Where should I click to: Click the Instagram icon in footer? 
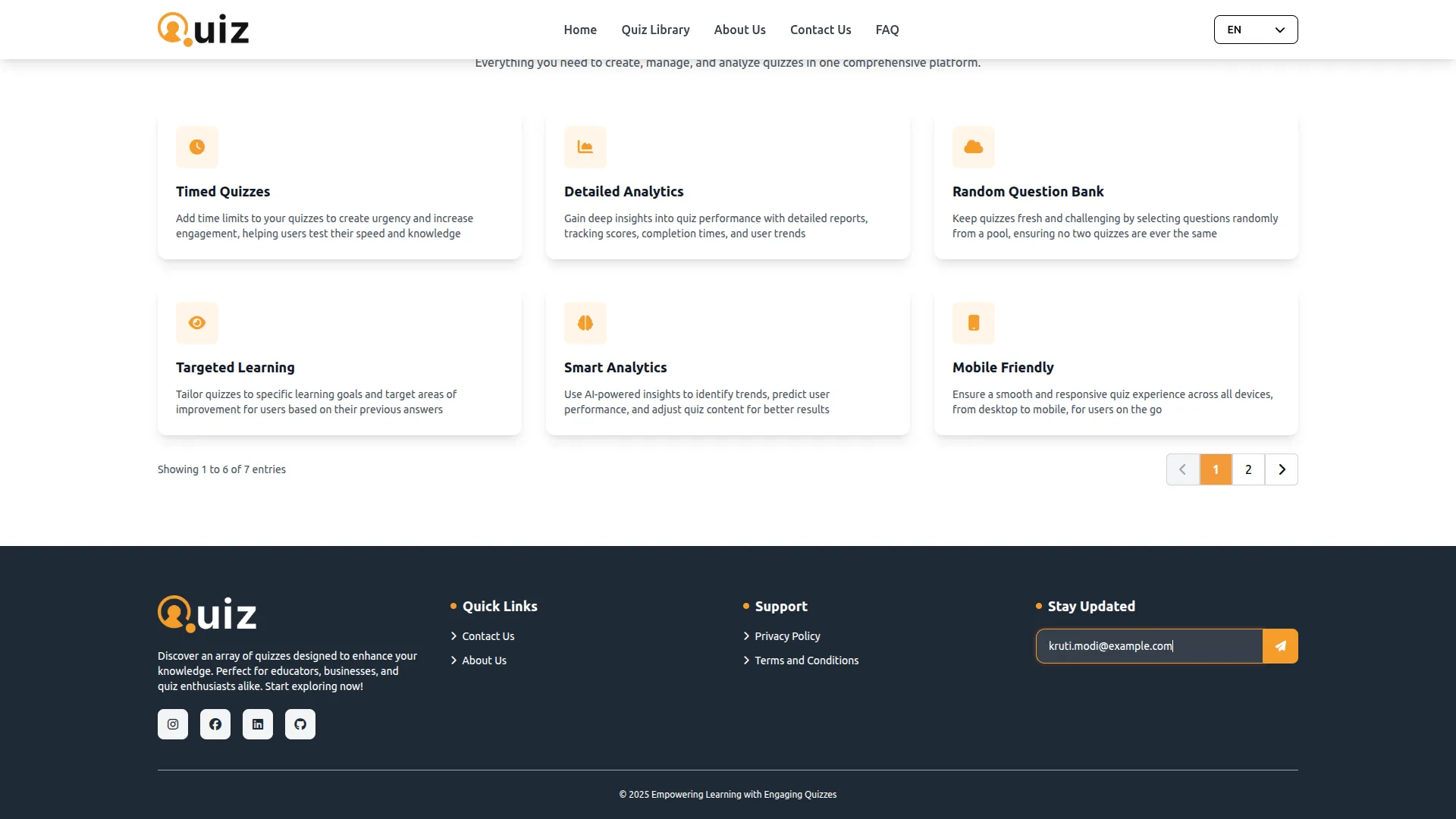(173, 724)
